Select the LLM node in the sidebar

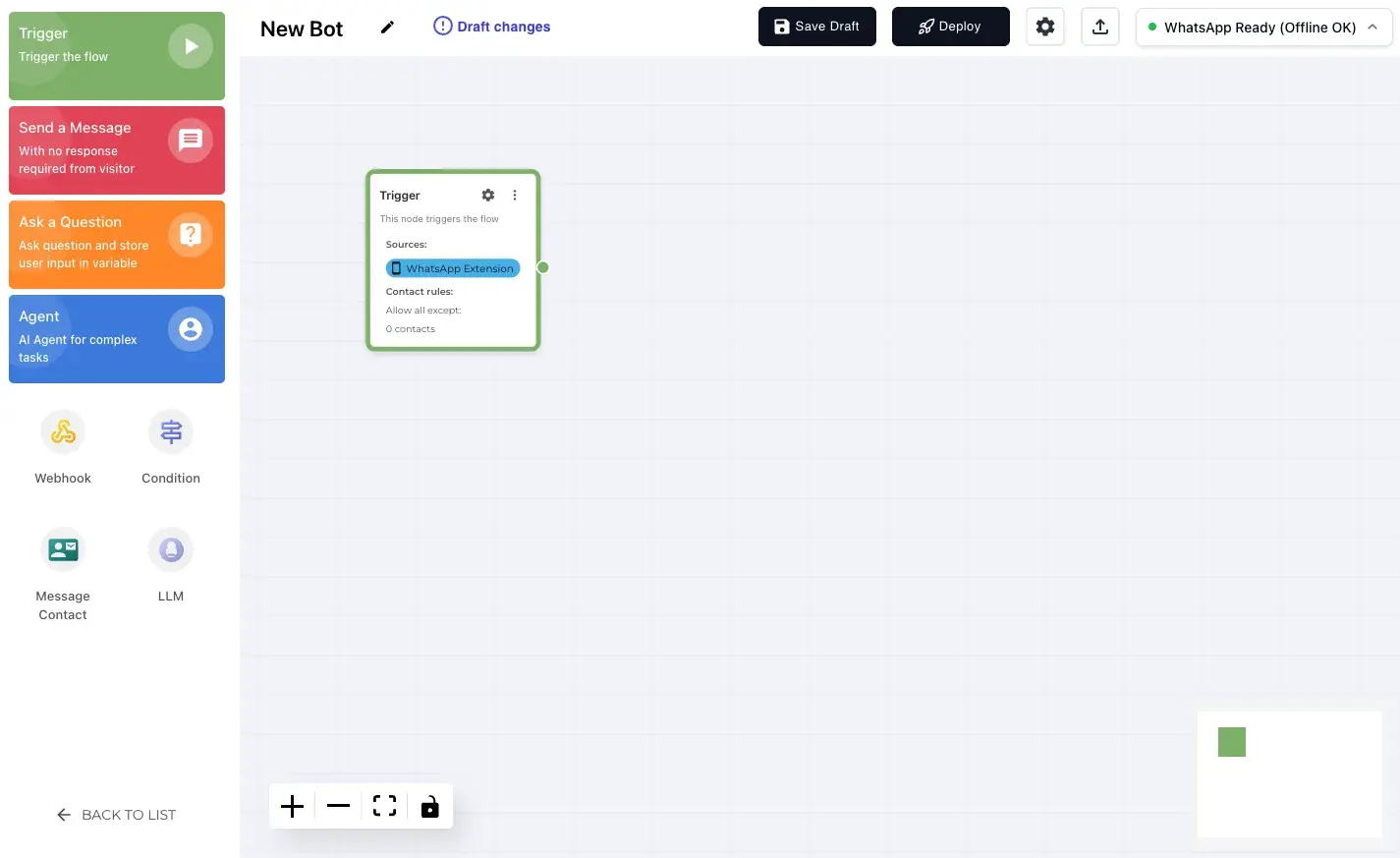(170, 548)
